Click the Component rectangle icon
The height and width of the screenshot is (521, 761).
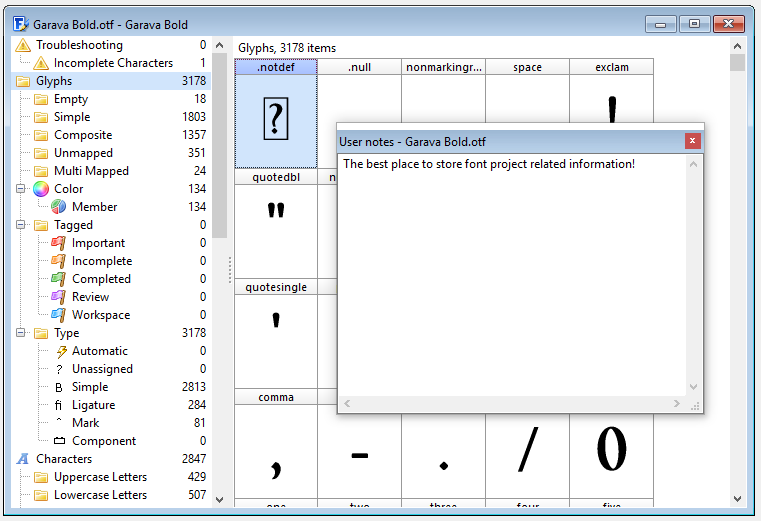59,441
